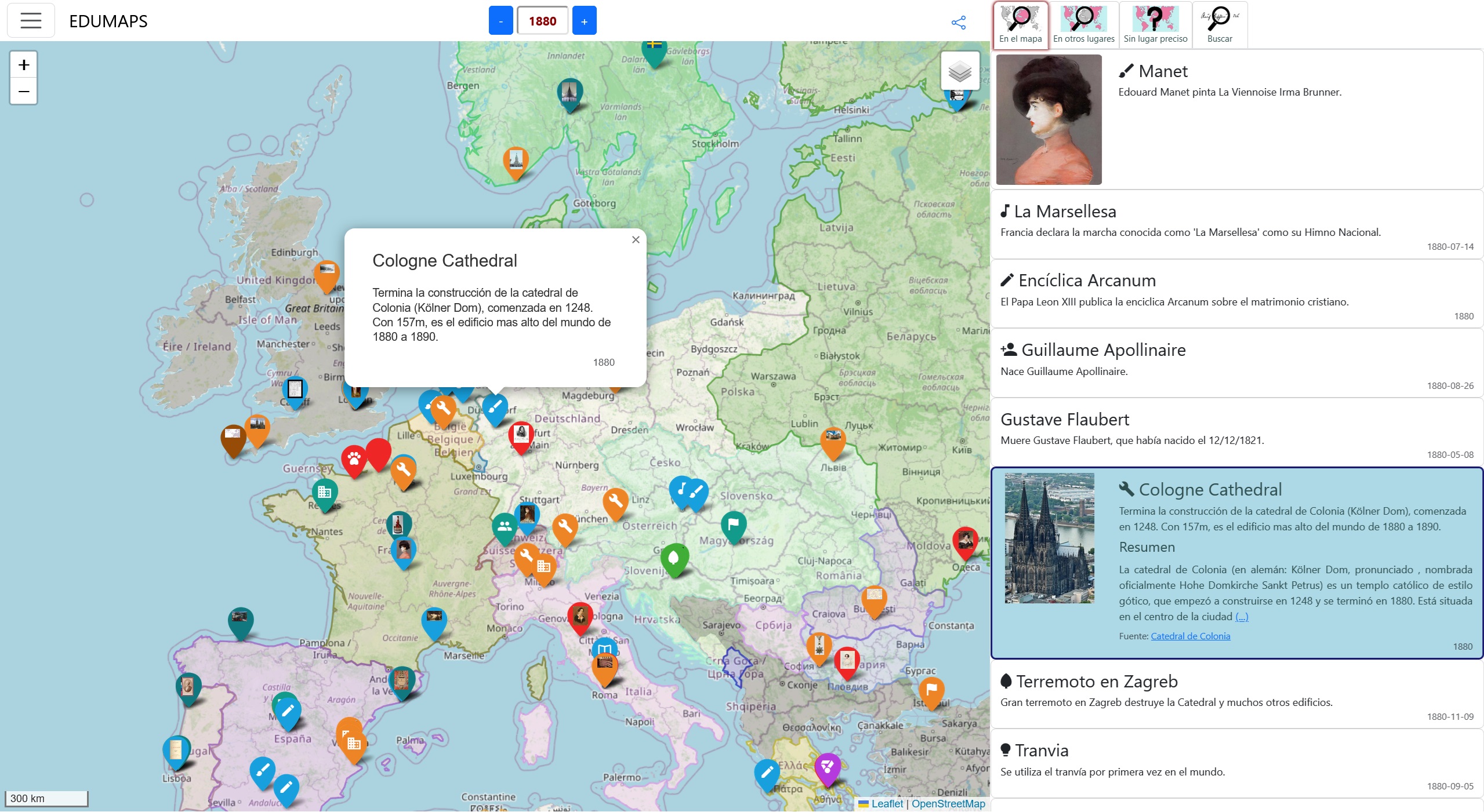Switch to the 'En otros lugares' tab

tap(1083, 24)
